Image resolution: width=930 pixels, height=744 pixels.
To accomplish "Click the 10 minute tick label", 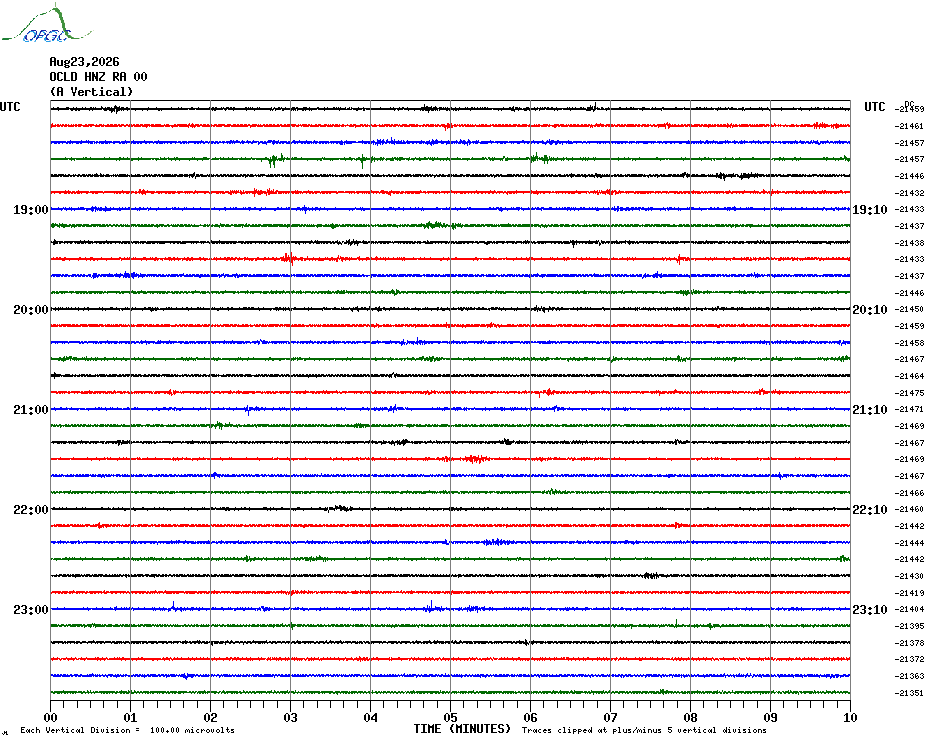I will (851, 717).
